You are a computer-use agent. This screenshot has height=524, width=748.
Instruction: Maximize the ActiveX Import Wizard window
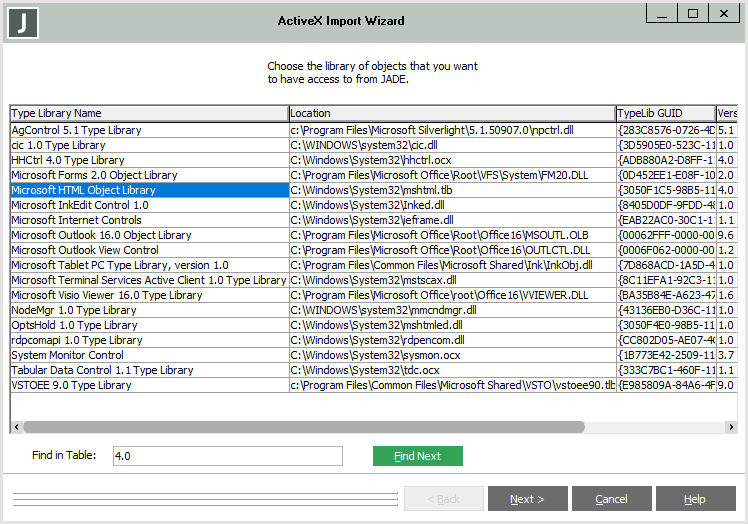[x=693, y=13]
